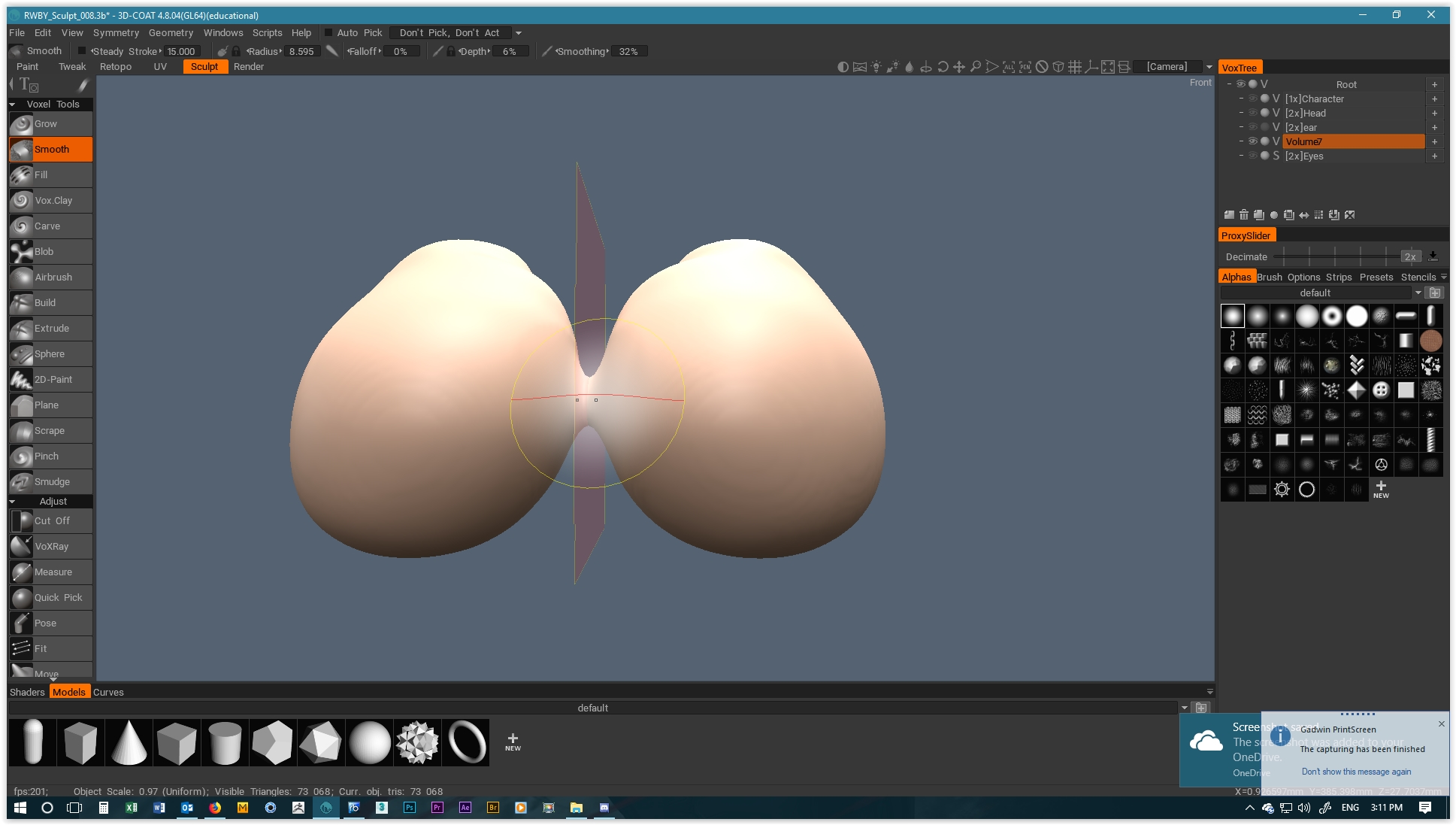Toggle the Auto Pick checkbox
This screenshot has width=1456, height=825.
point(328,33)
